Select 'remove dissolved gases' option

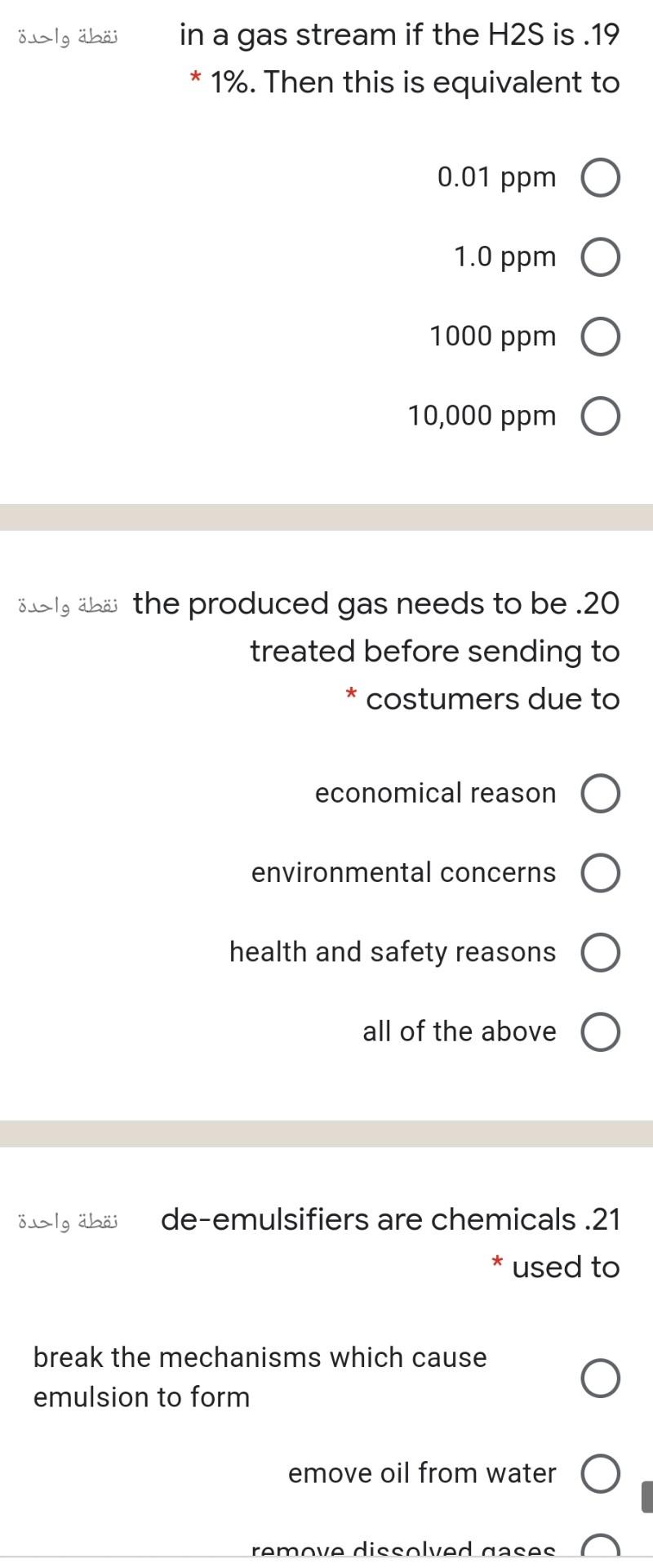600,1552
